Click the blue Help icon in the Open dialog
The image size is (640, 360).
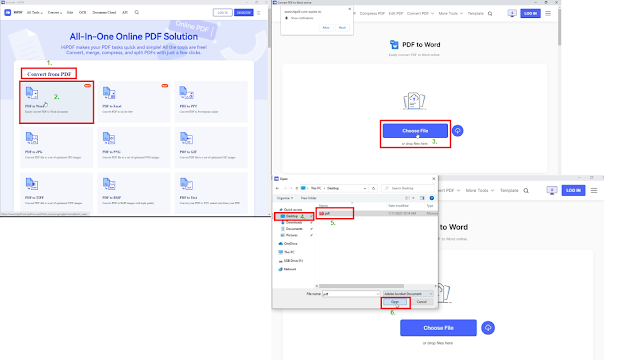(432, 198)
